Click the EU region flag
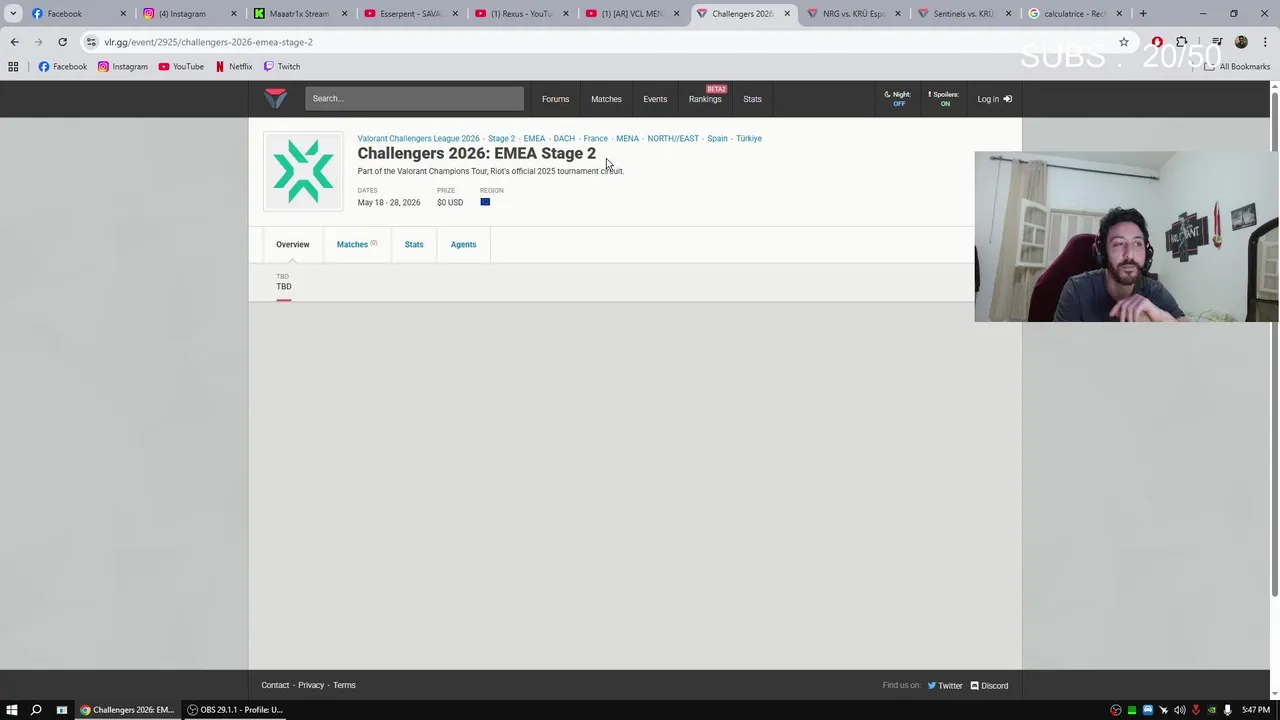 pos(485,202)
